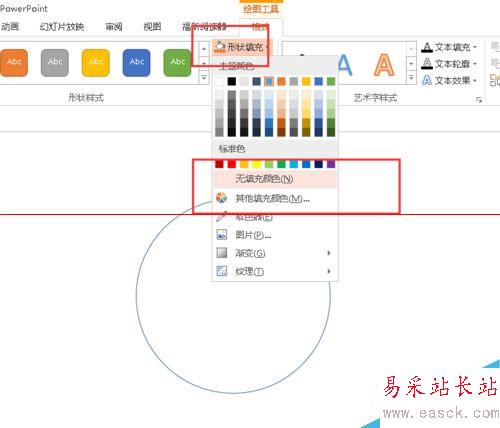Expand the 渐变(G) gradient submenu

(x=275, y=253)
